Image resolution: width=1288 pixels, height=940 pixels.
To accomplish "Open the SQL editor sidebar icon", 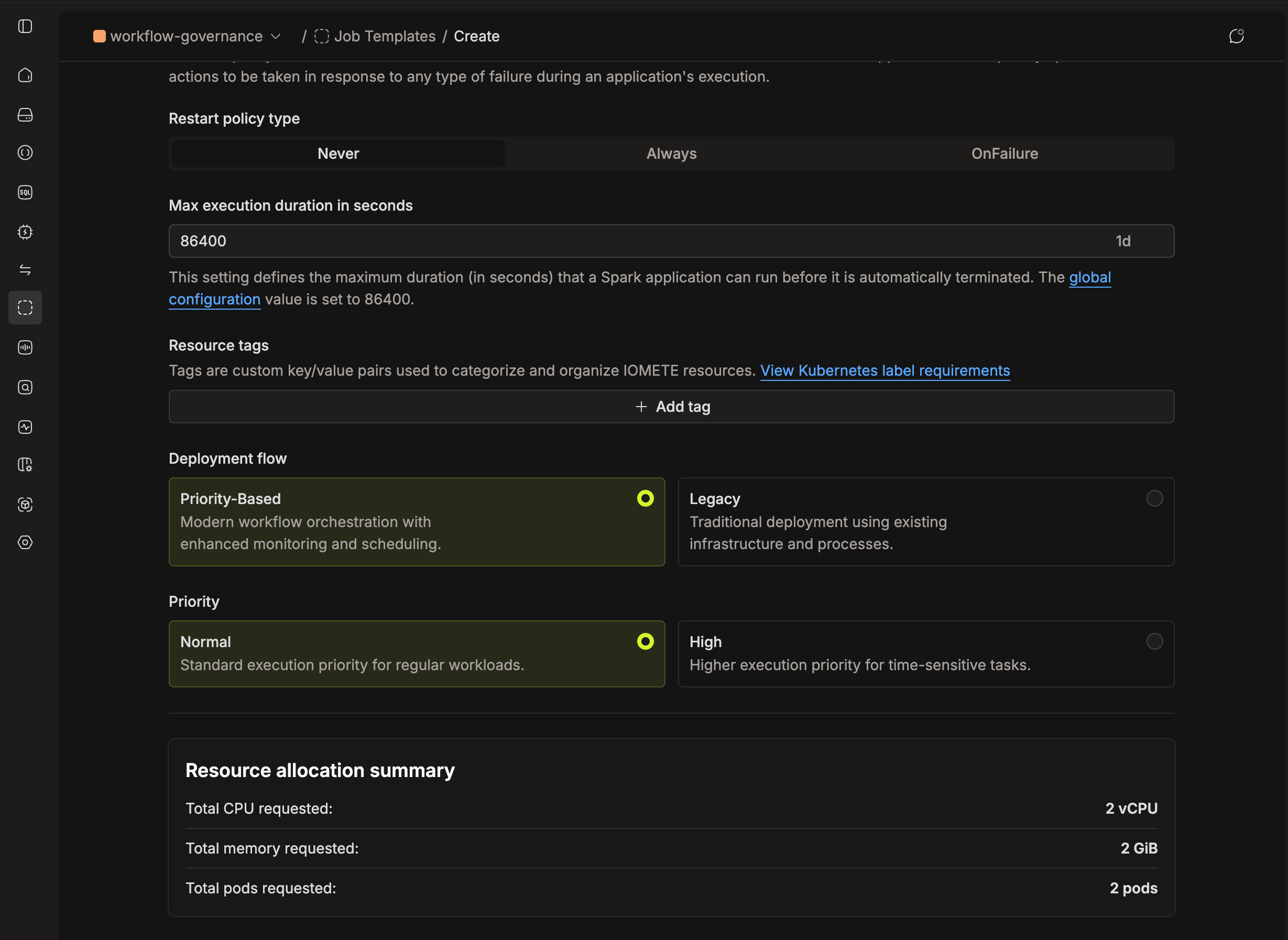I will click(x=25, y=192).
